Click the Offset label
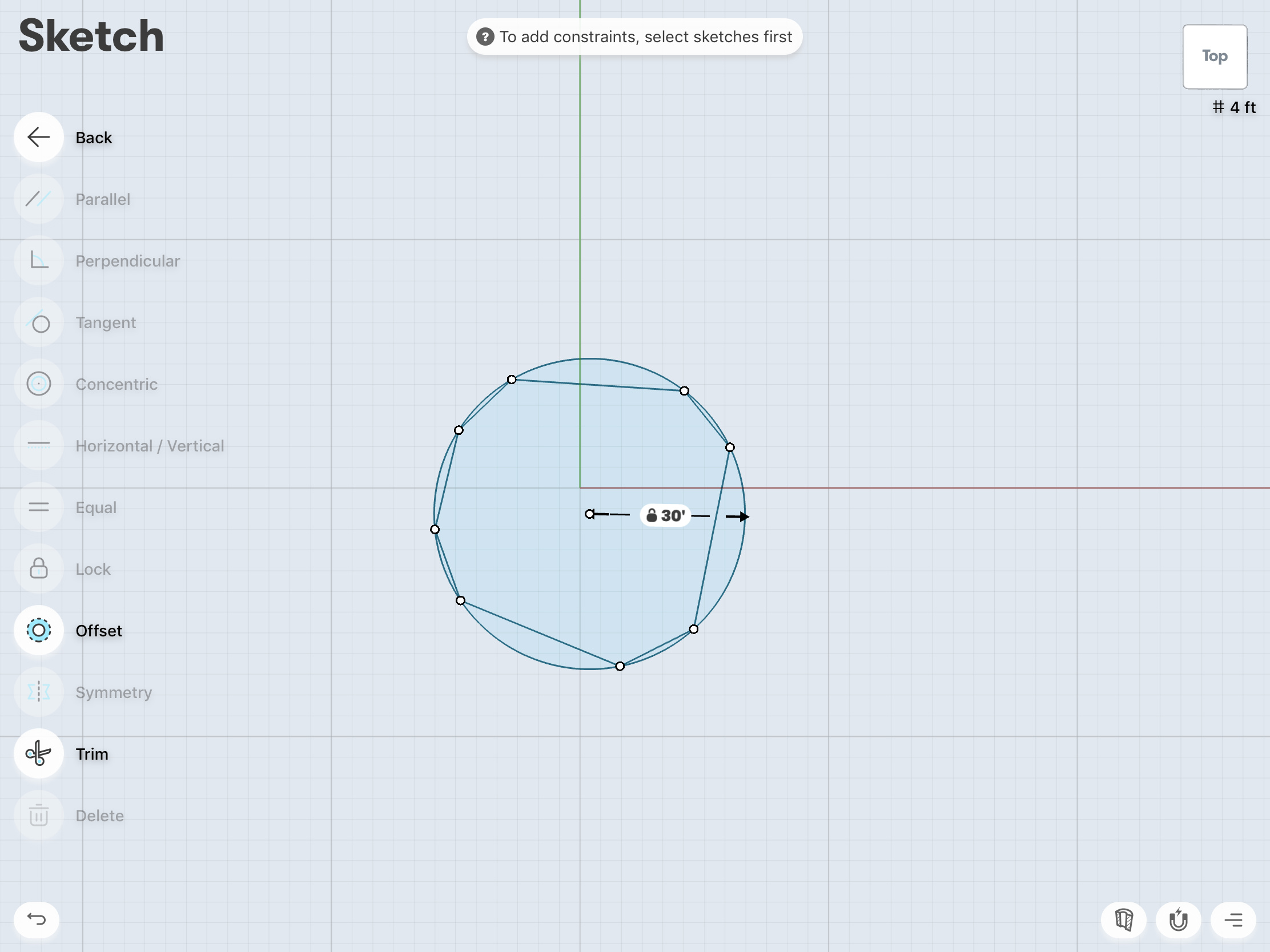Viewport: 1270px width, 952px height. pos(99,631)
